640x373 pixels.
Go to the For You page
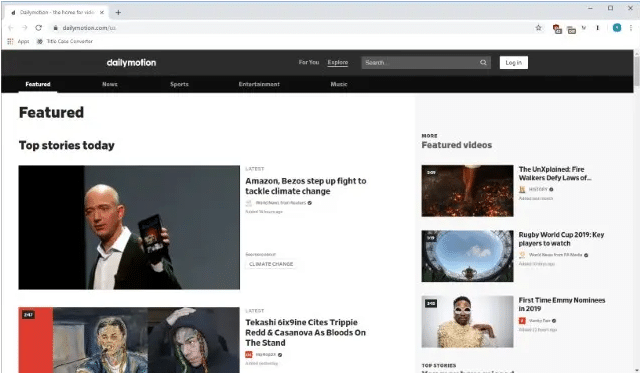click(309, 62)
